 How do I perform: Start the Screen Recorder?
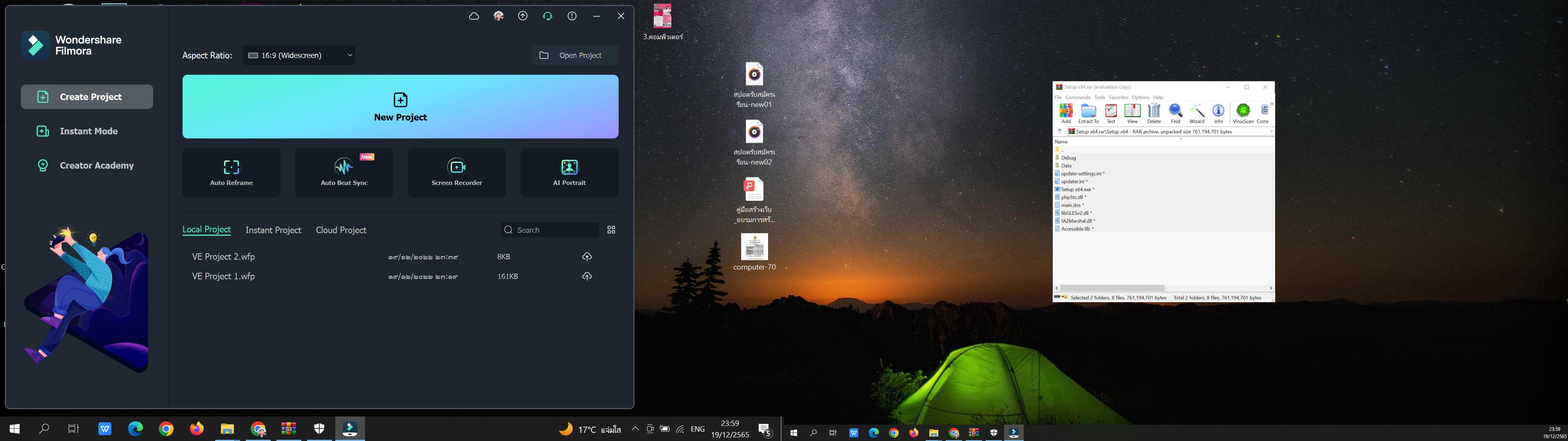[x=457, y=172]
